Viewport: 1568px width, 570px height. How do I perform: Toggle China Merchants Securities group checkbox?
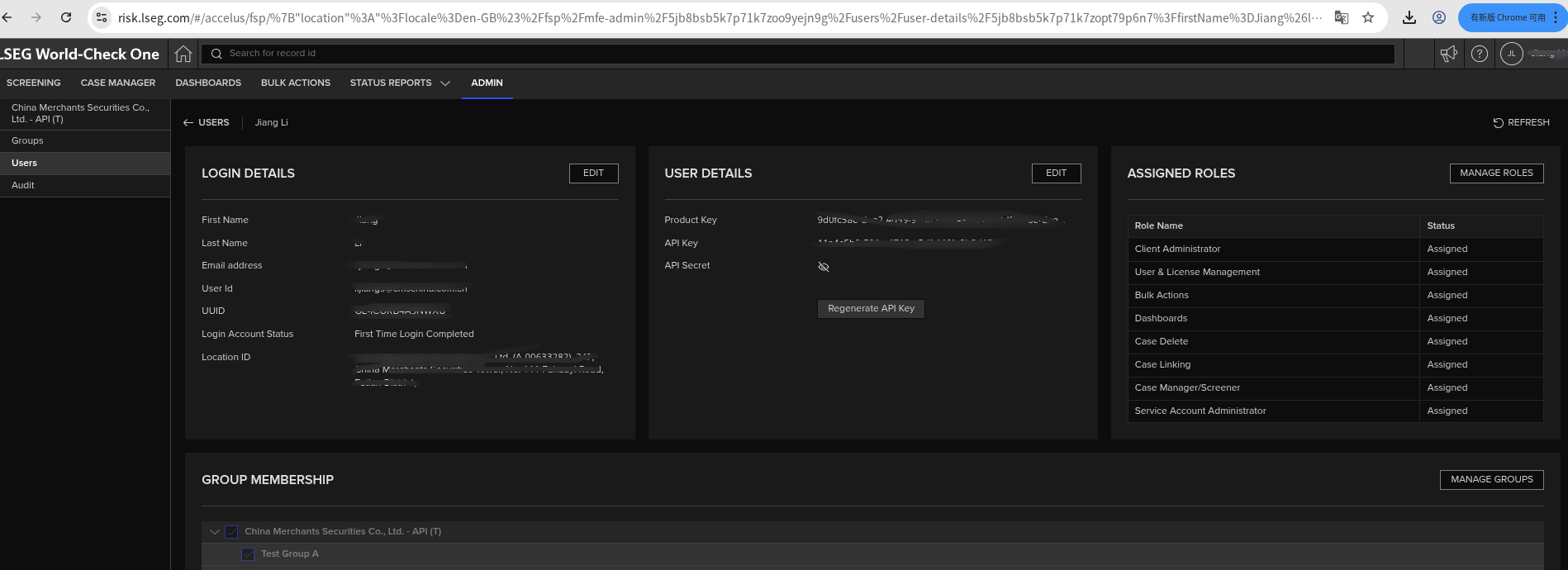tap(231, 532)
